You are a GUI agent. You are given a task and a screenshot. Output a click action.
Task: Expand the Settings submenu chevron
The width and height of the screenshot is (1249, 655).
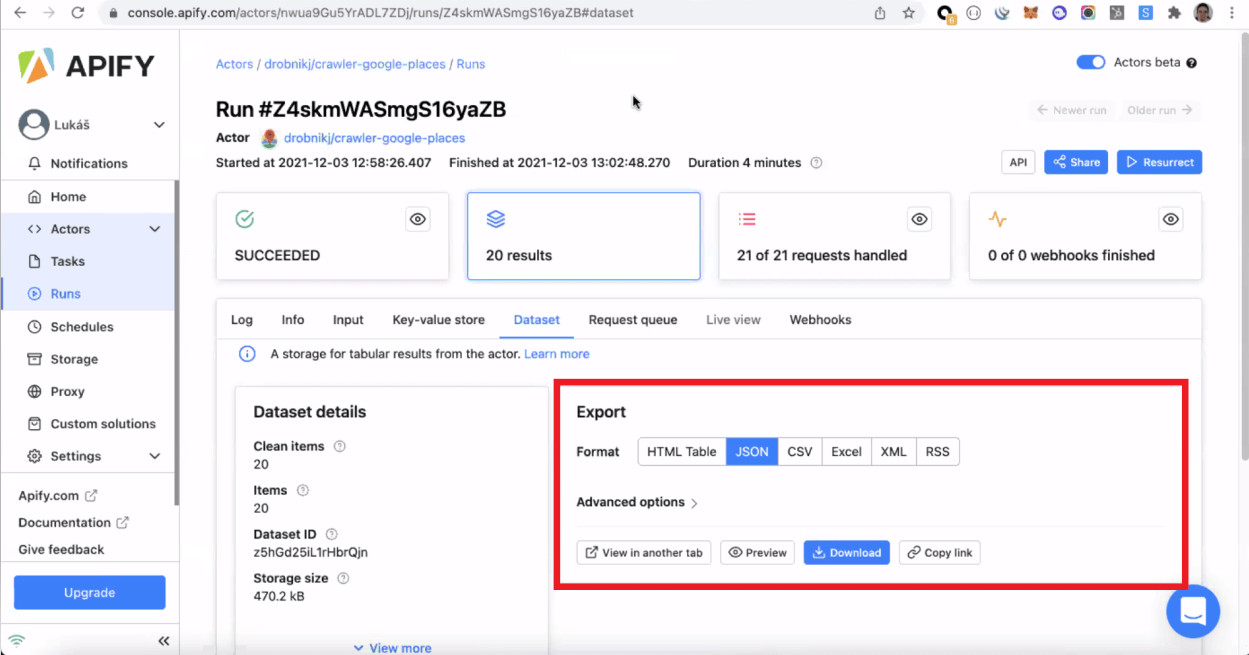pos(155,456)
